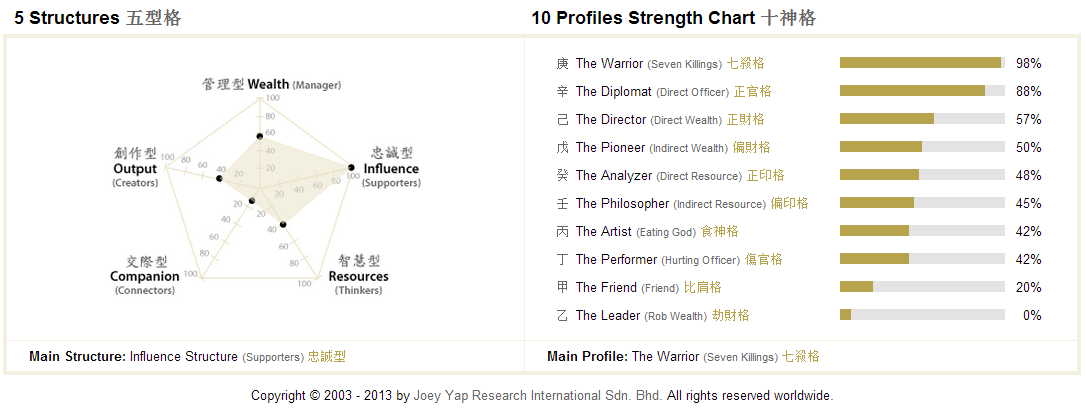This screenshot has width=1085, height=415.
Task: Open Joey Yap Research International link
Action: pyautogui.click(x=538, y=396)
